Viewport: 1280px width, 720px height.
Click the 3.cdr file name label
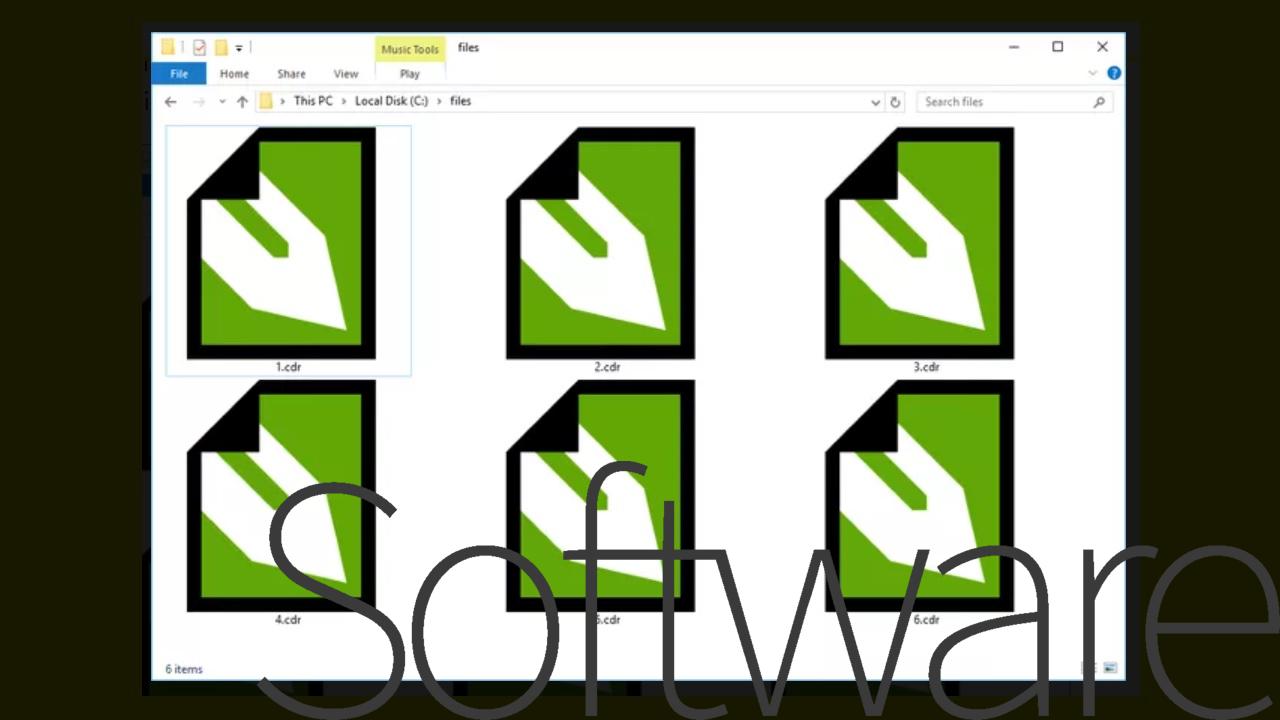pos(926,367)
